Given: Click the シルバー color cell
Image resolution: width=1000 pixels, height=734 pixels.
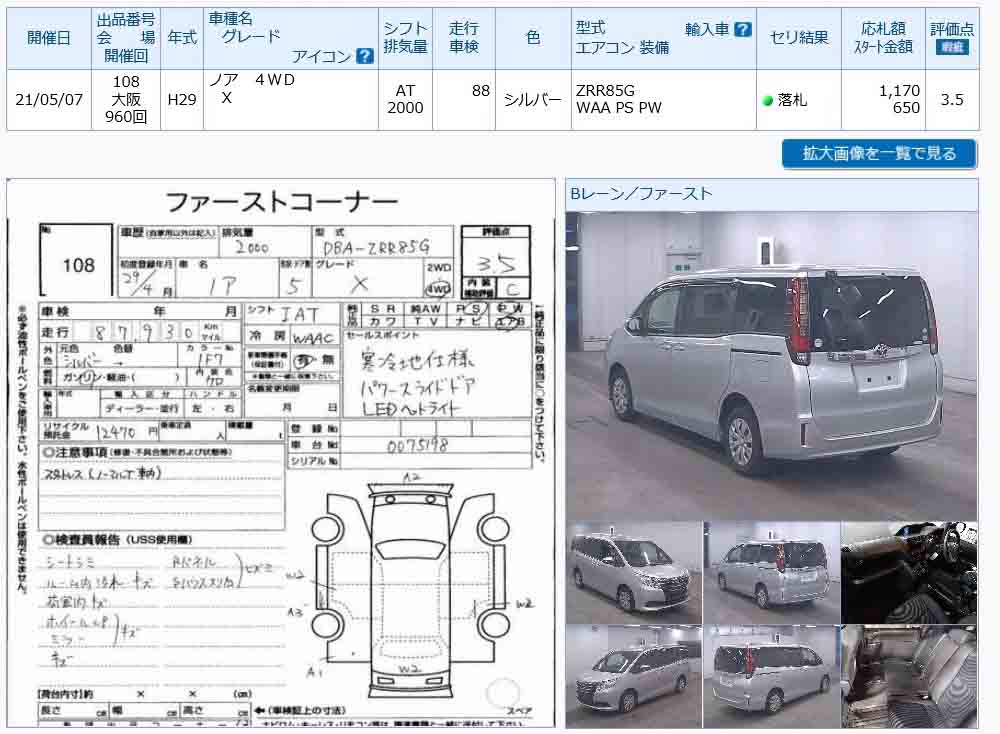Looking at the screenshot, I should [x=533, y=100].
